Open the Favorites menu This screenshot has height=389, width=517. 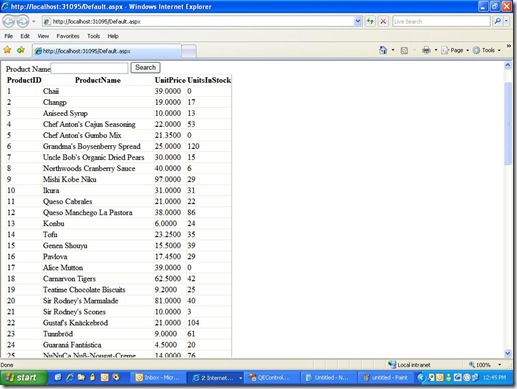(68, 36)
